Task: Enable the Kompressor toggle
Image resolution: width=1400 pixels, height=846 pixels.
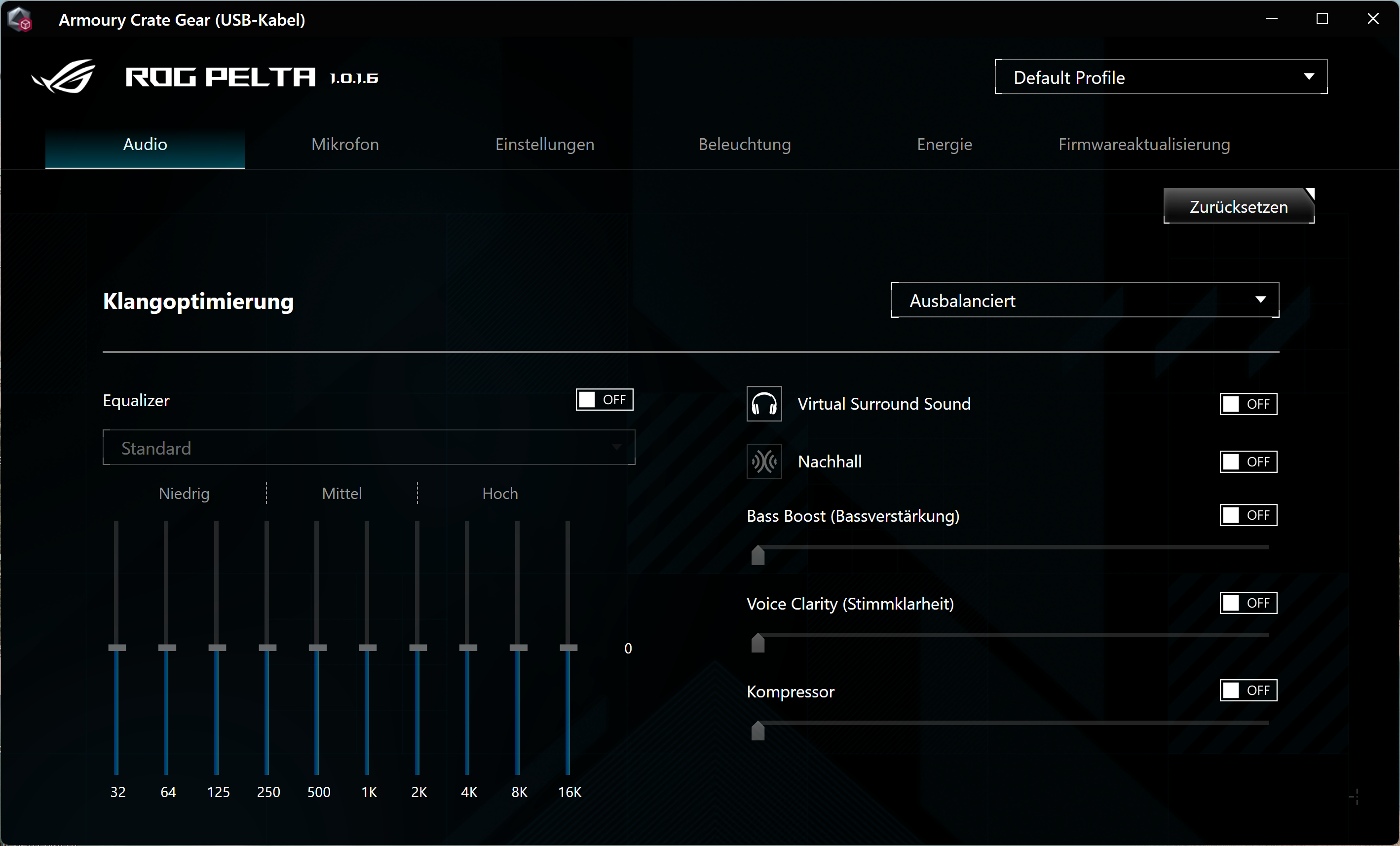Action: [1249, 691]
